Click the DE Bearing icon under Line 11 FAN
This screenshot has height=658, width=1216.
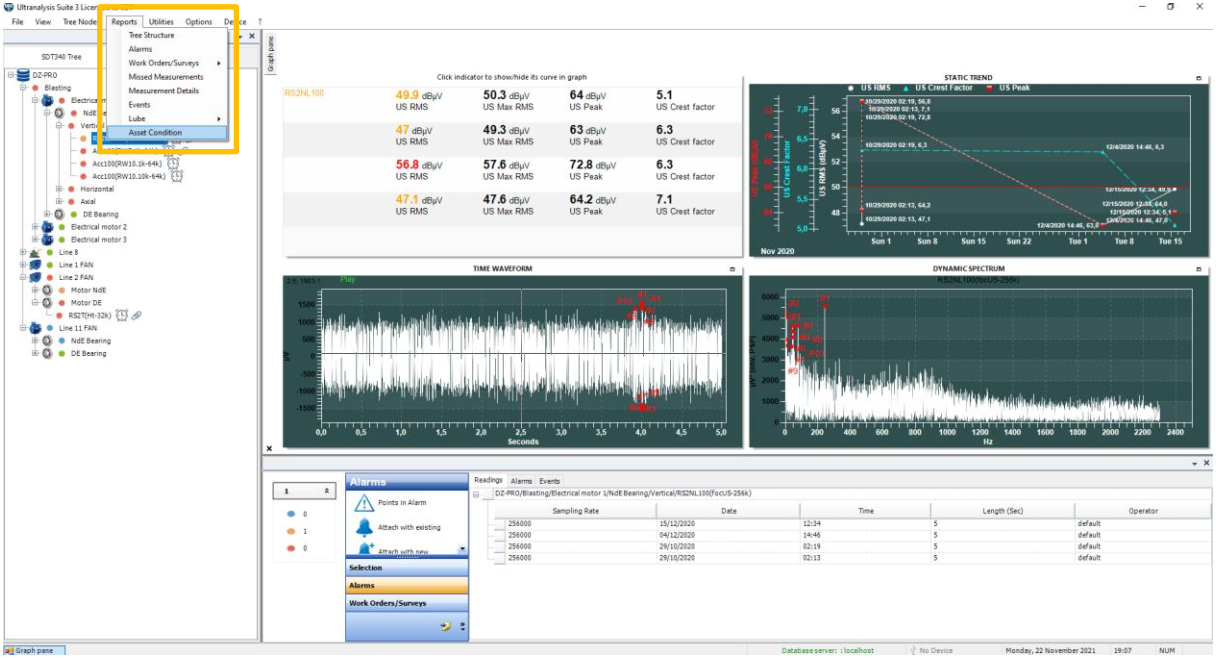point(47,353)
